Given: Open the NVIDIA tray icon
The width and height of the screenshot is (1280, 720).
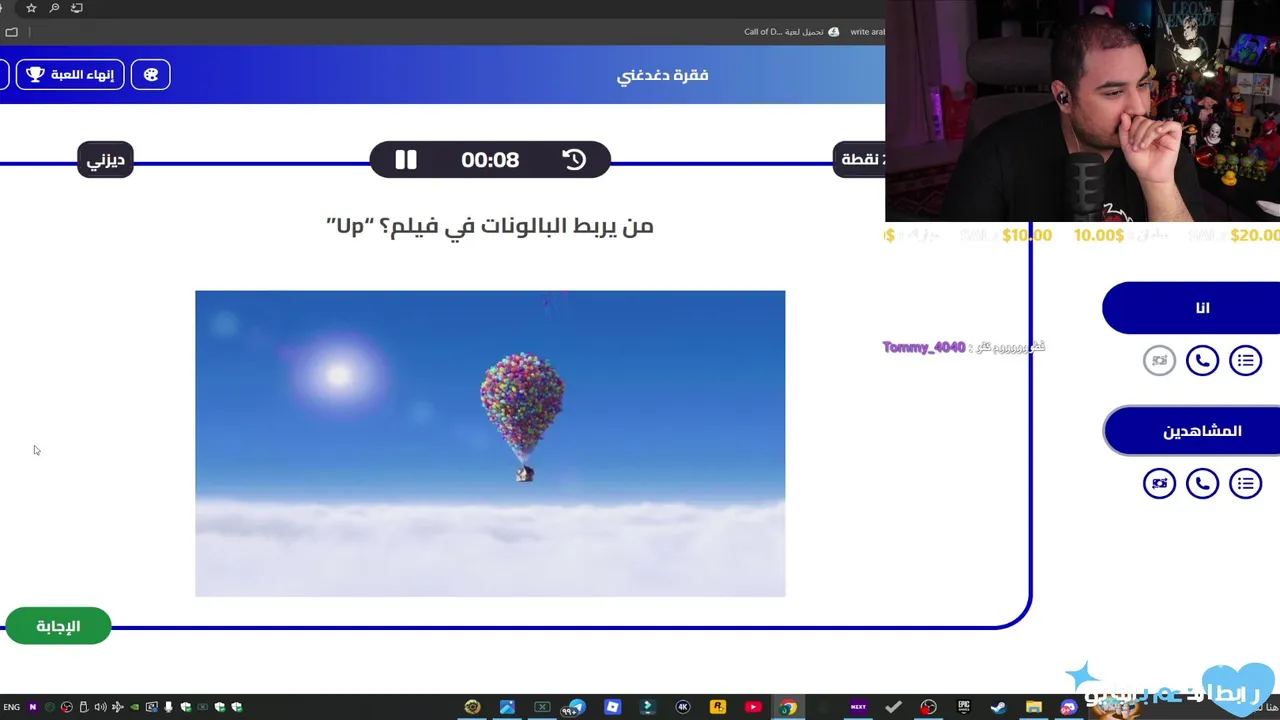Looking at the screenshot, I should click(134, 707).
